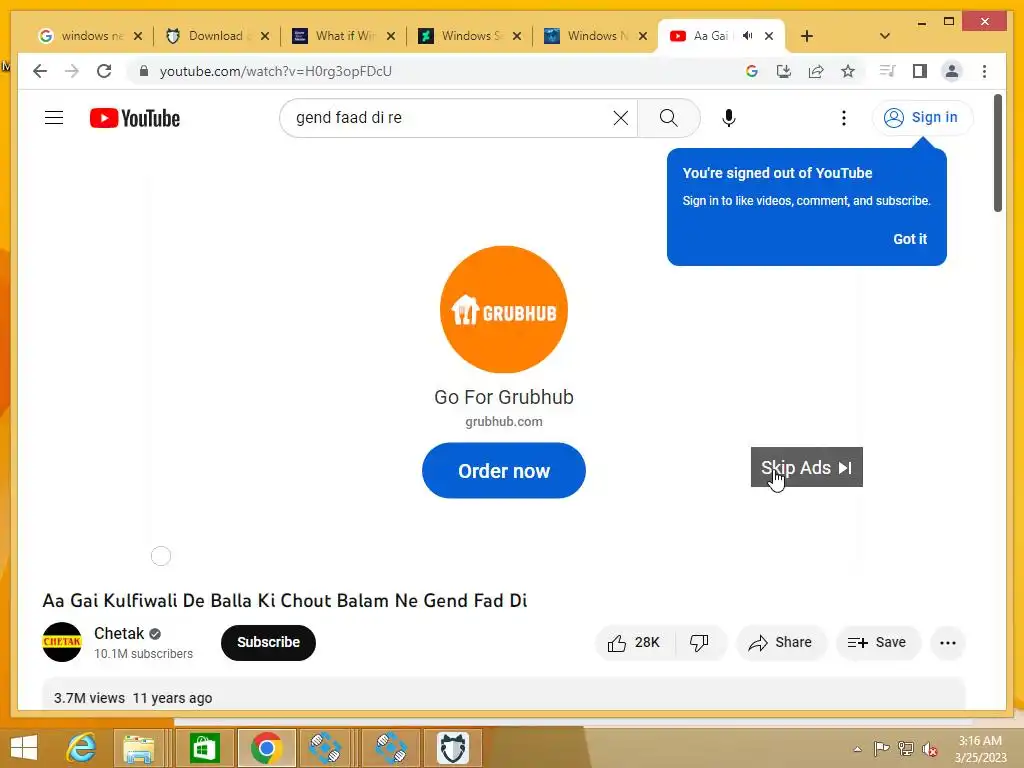Open Windows Start button
The image size is (1024, 768).
[x=24, y=748]
